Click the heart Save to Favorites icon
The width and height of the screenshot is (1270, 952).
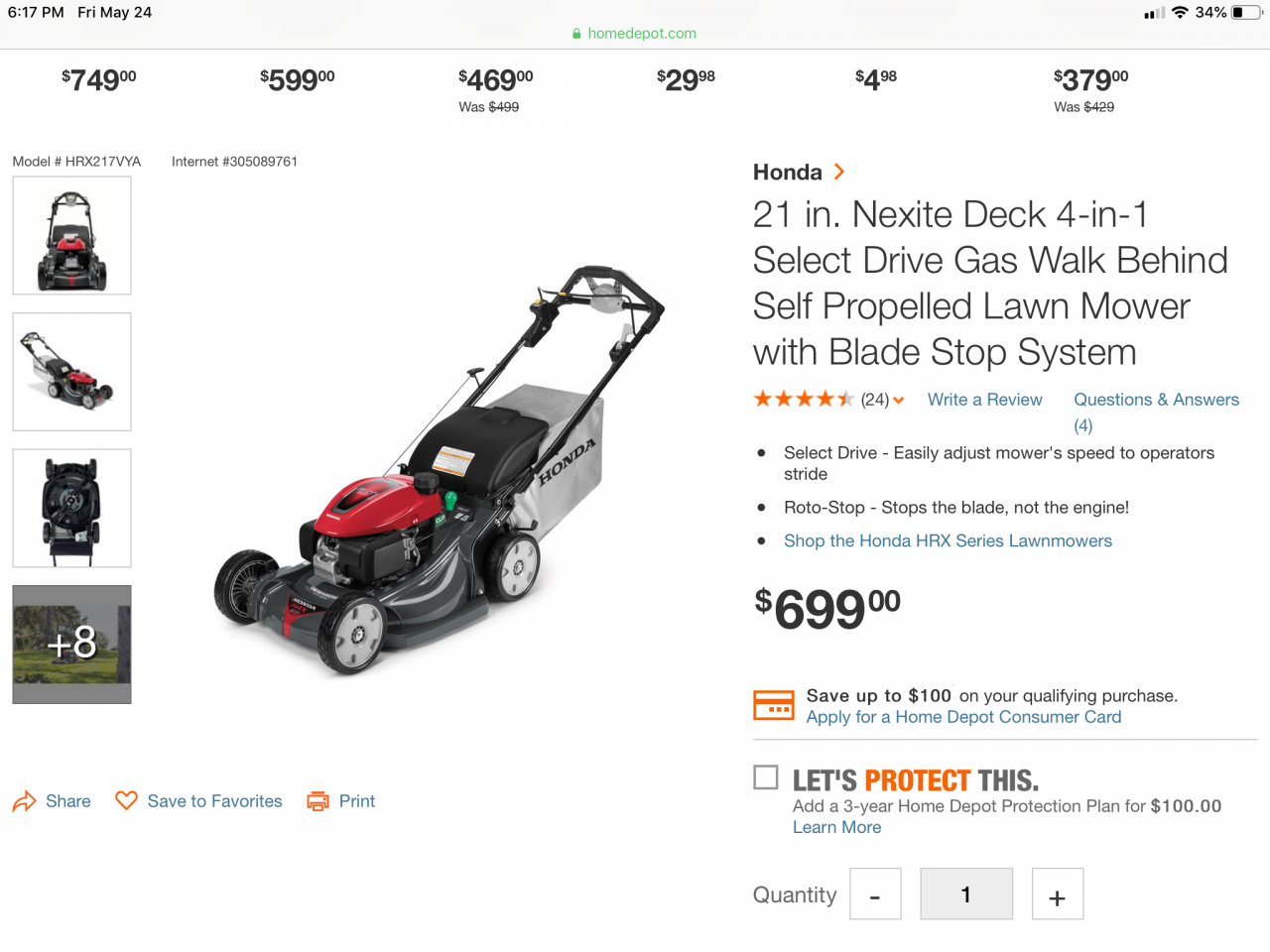coord(126,800)
